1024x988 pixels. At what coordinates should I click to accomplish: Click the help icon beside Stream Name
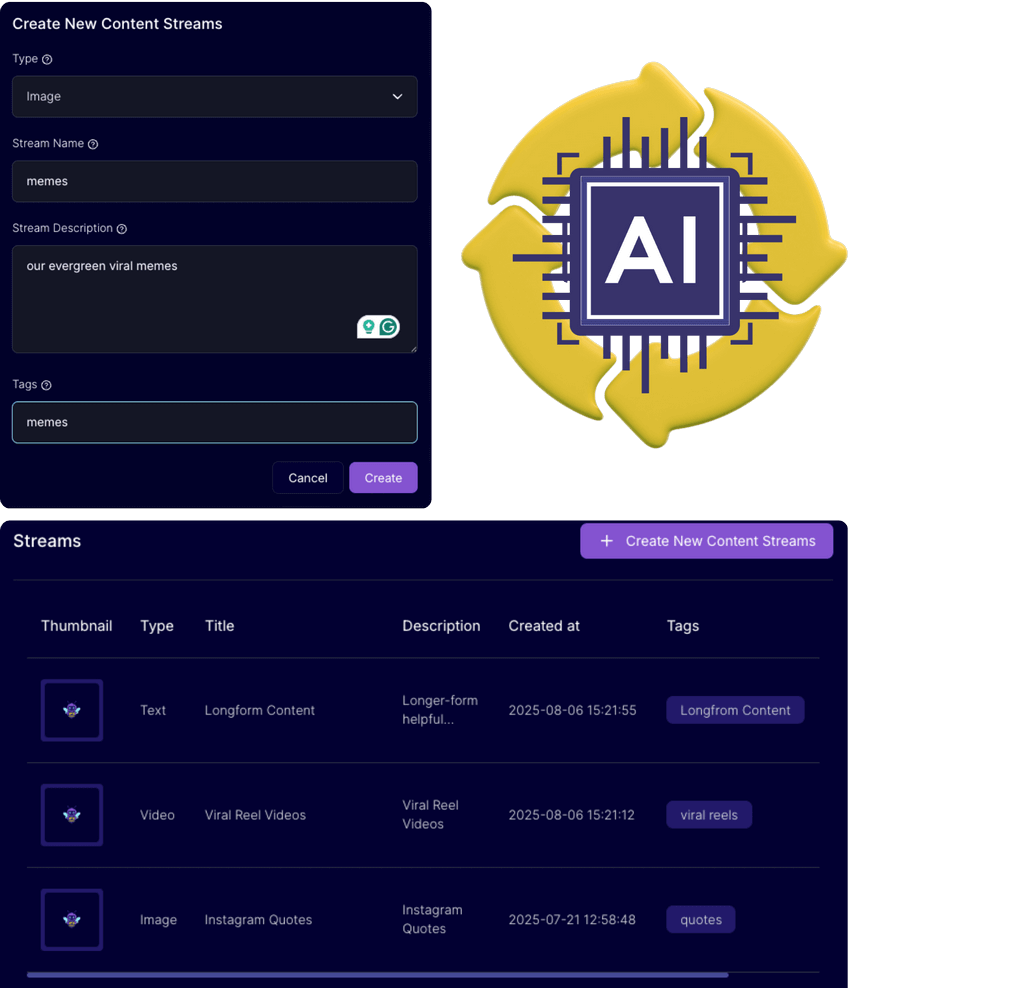click(93, 144)
